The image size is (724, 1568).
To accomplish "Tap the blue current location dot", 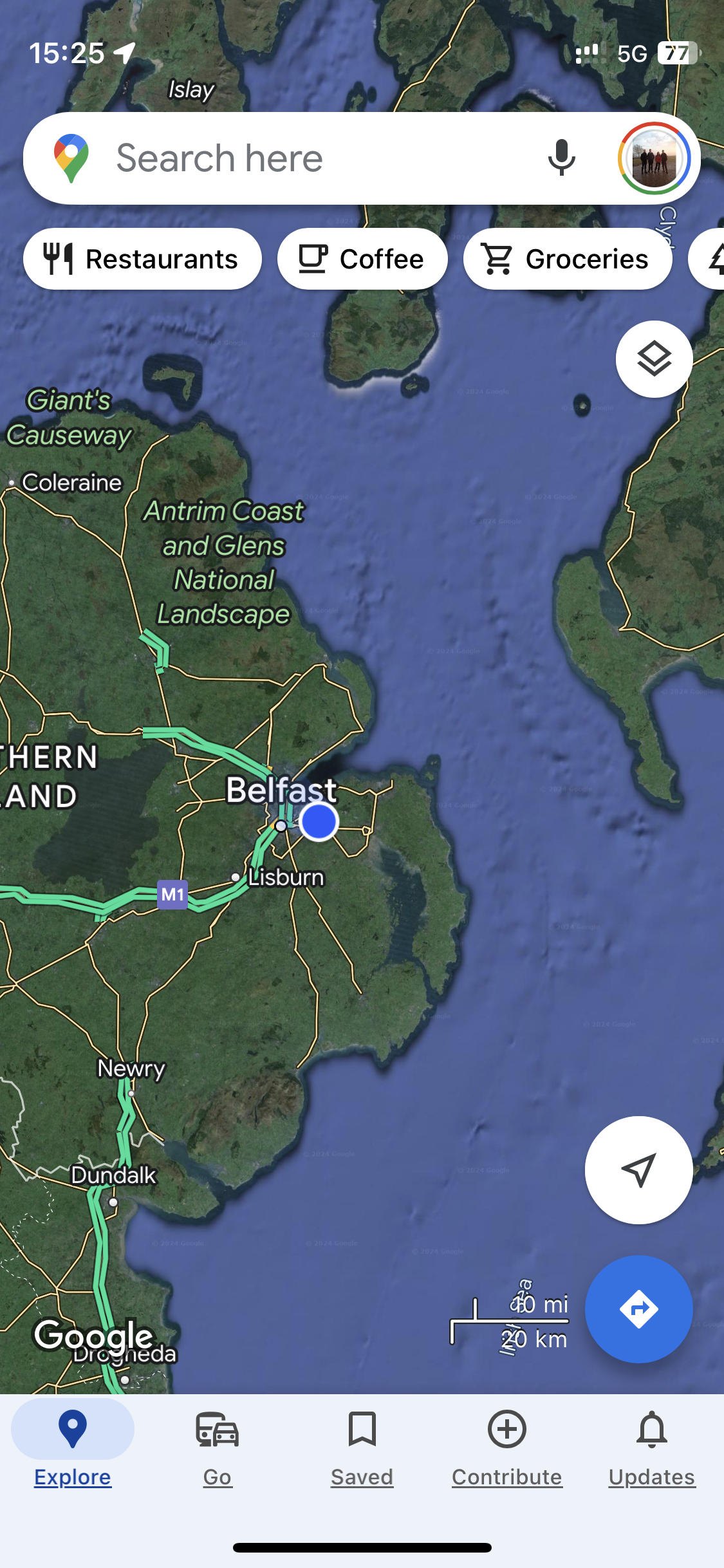I will [x=319, y=821].
